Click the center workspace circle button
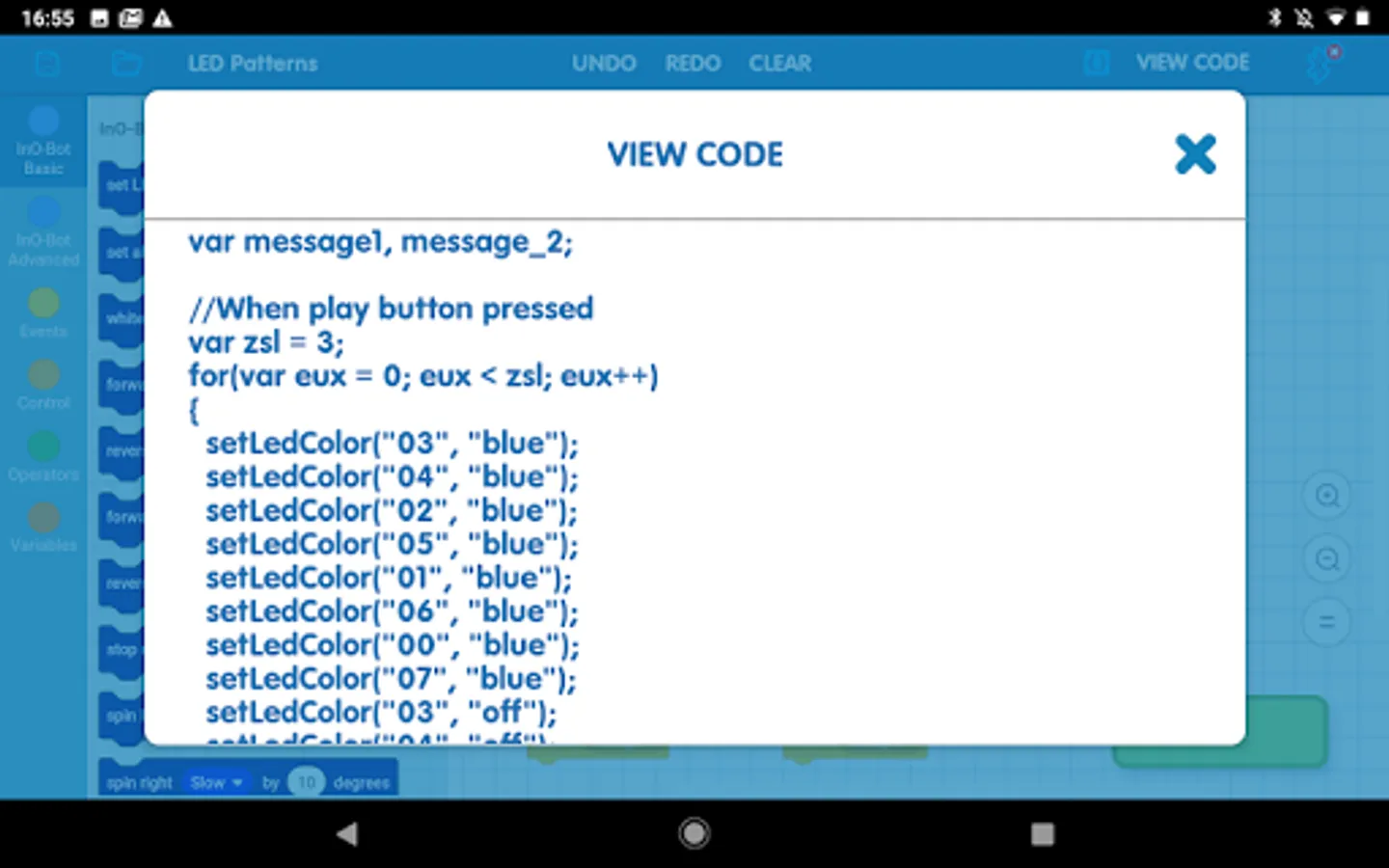 pos(1327,622)
